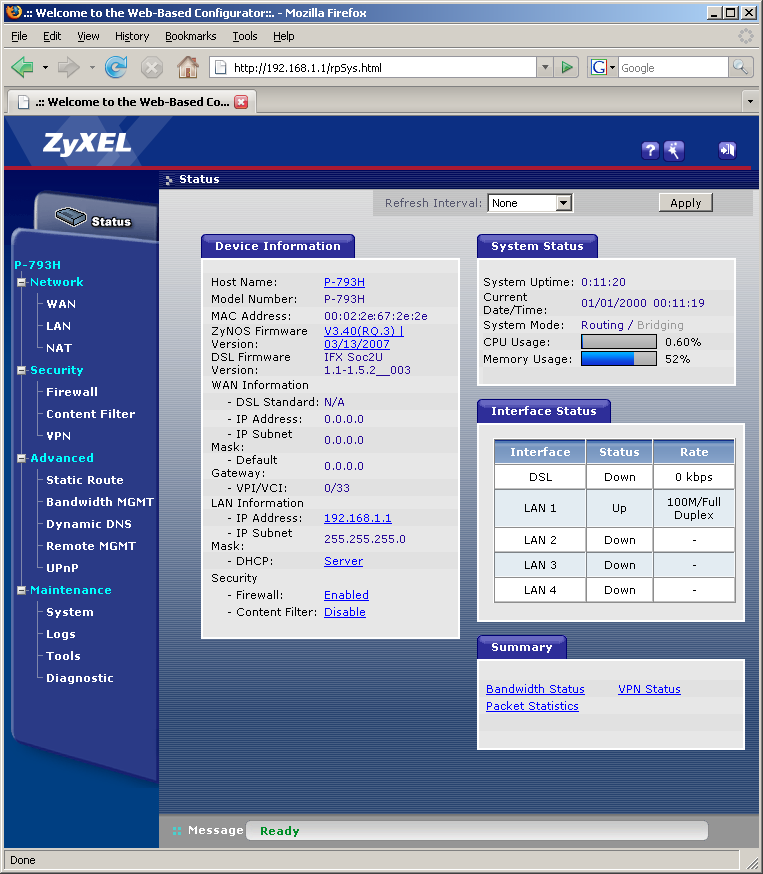Image resolution: width=763 pixels, height=874 pixels.
Task: Open WAN in the sidebar
Action: click(x=61, y=304)
